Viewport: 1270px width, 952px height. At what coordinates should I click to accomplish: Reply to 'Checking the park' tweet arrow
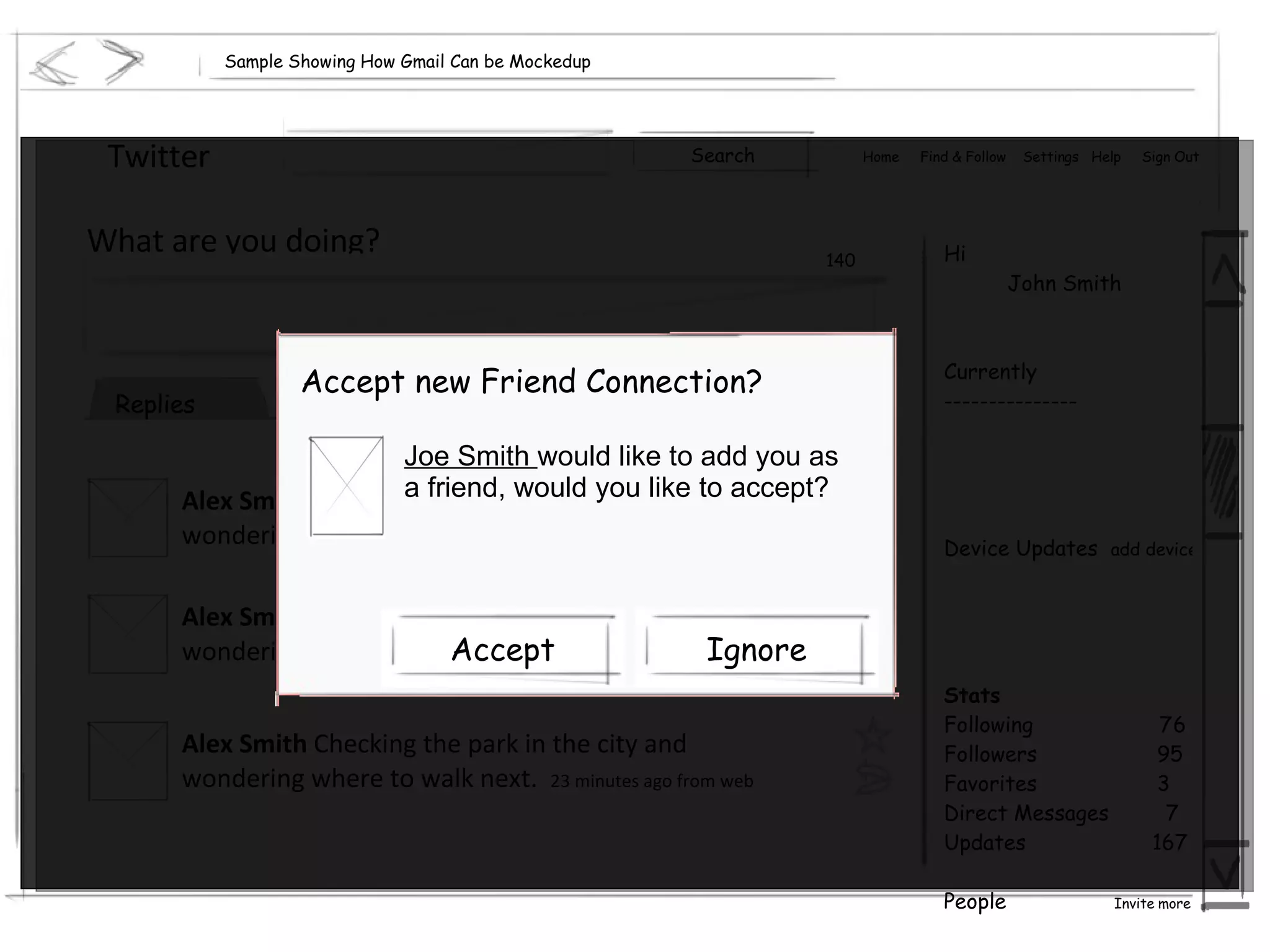pos(873,778)
